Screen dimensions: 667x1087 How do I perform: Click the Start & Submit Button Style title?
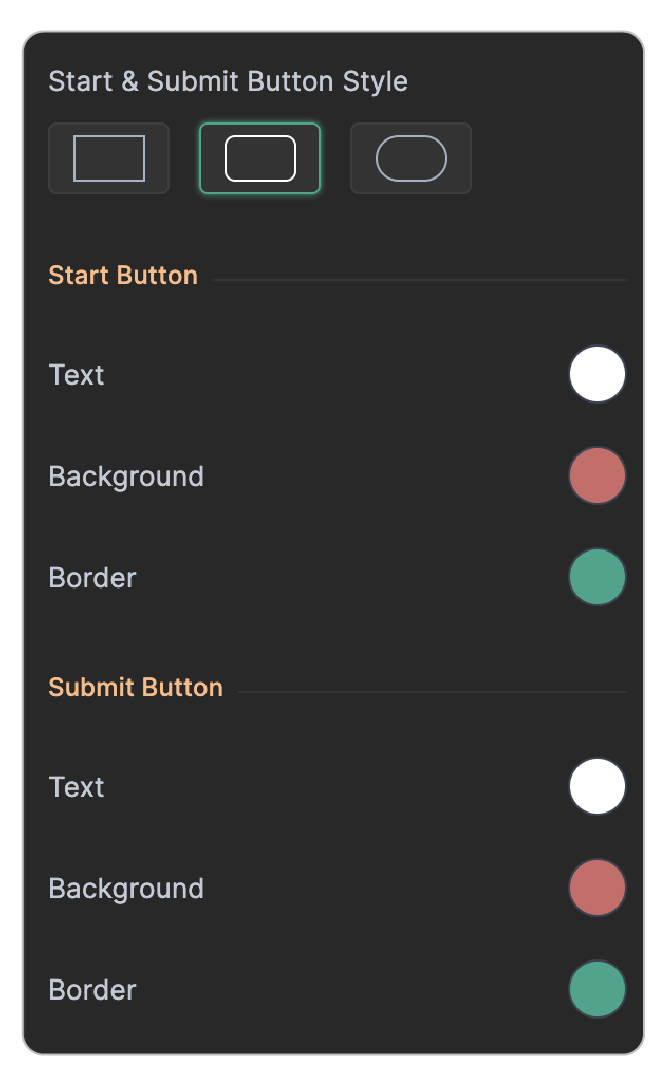pyautogui.click(x=228, y=81)
